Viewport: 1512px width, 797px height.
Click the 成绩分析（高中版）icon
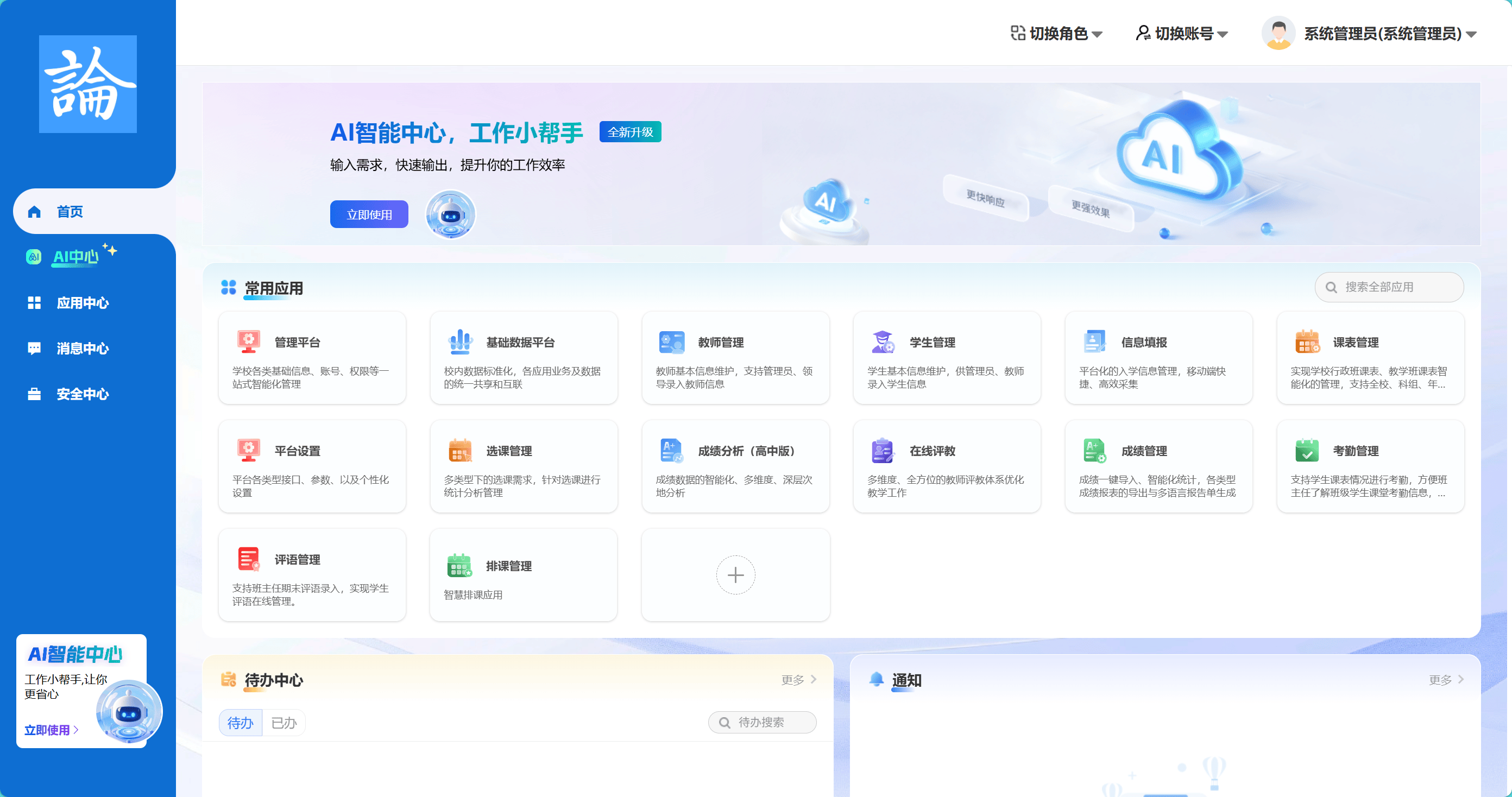tap(671, 450)
